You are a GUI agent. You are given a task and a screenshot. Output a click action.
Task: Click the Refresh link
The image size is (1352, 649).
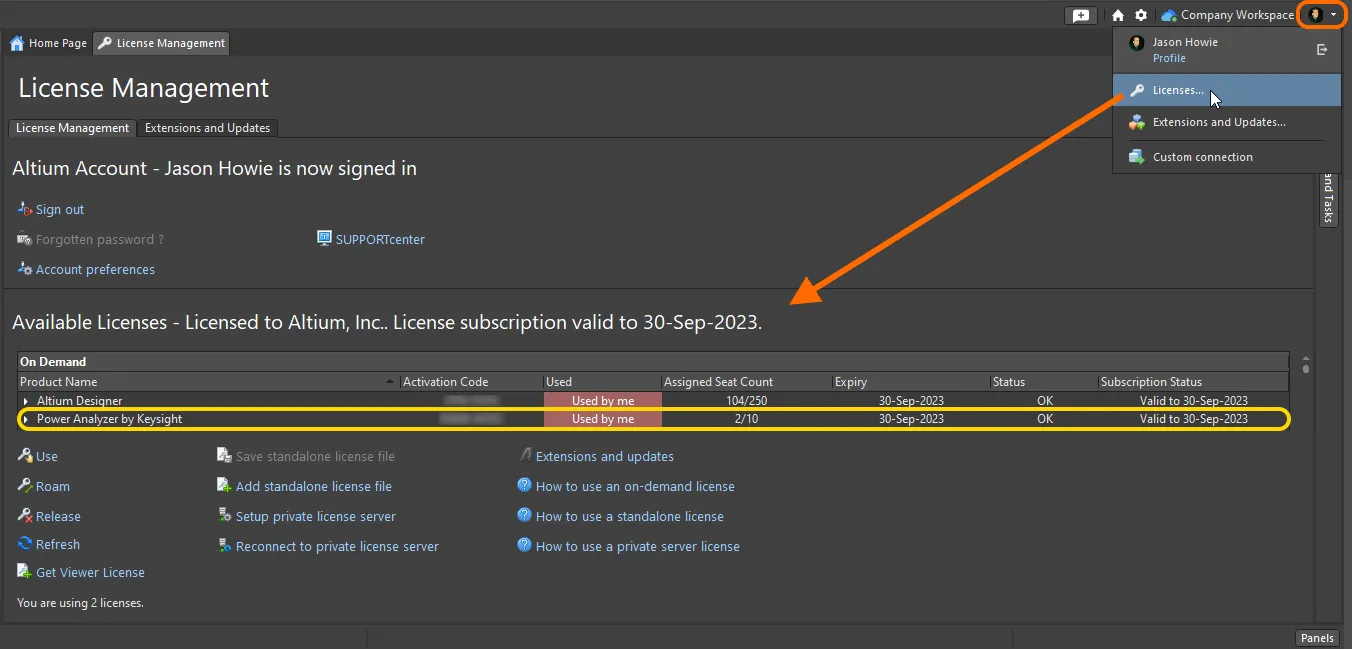tap(58, 545)
